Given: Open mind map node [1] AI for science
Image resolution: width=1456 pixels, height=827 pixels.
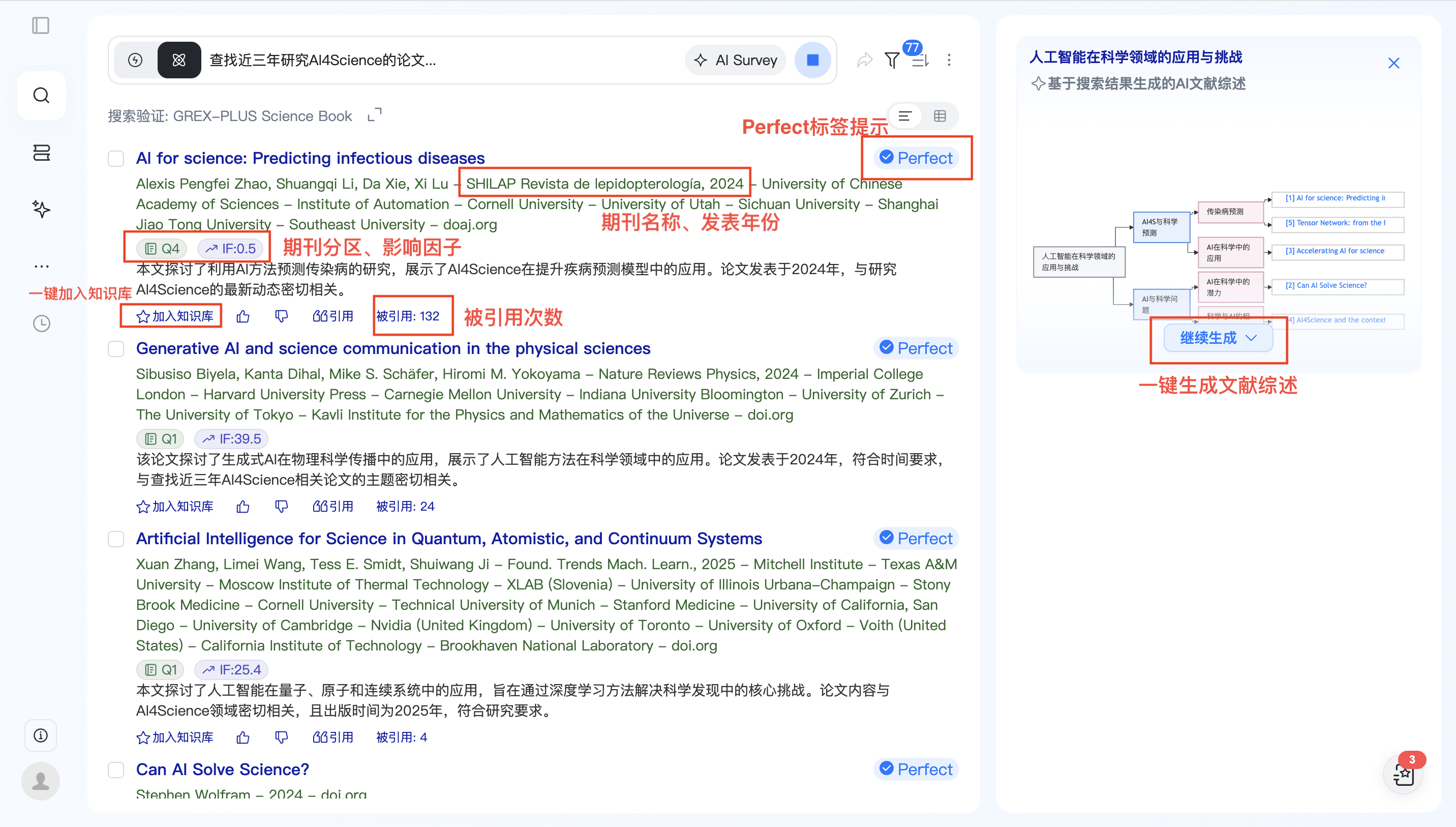Looking at the screenshot, I should point(1338,198).
